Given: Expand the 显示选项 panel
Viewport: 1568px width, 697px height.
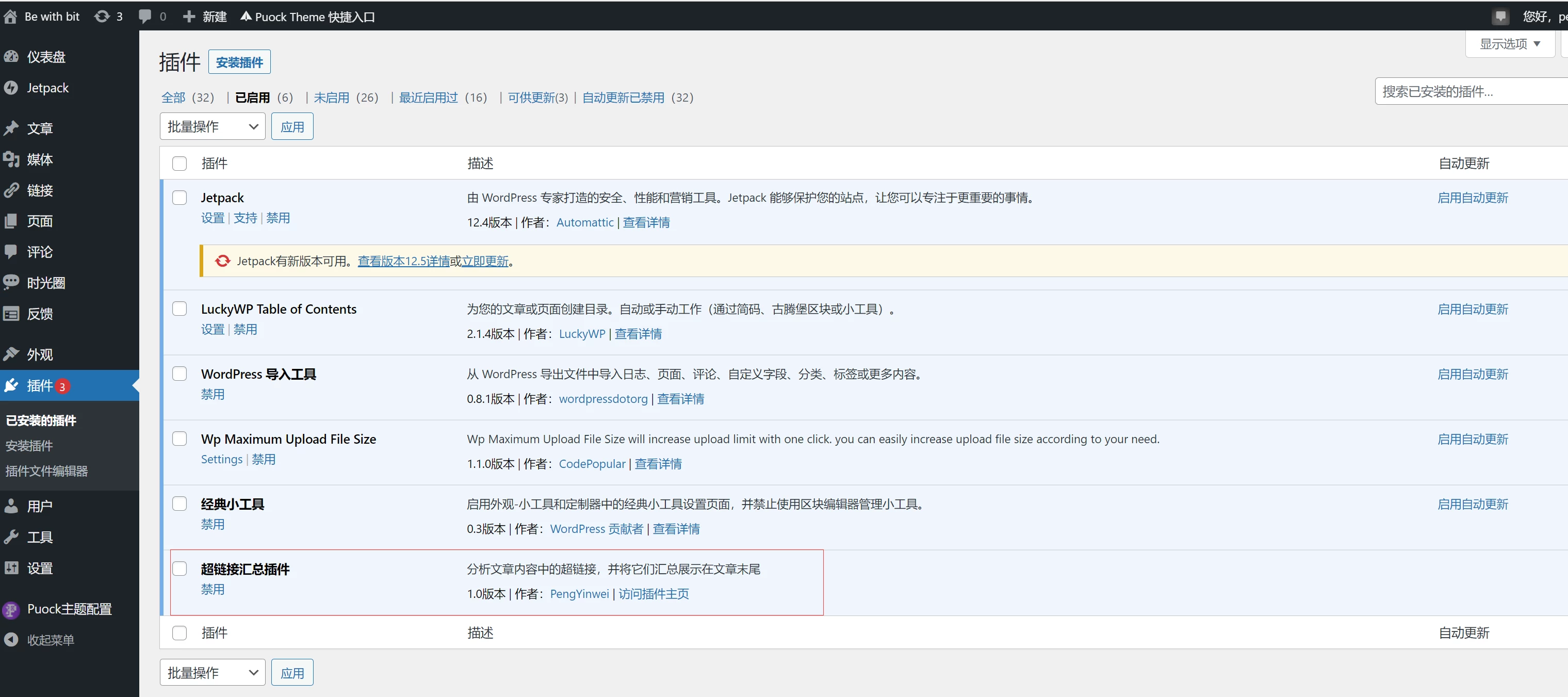Looking at the screenshot, I should 1510,44.
